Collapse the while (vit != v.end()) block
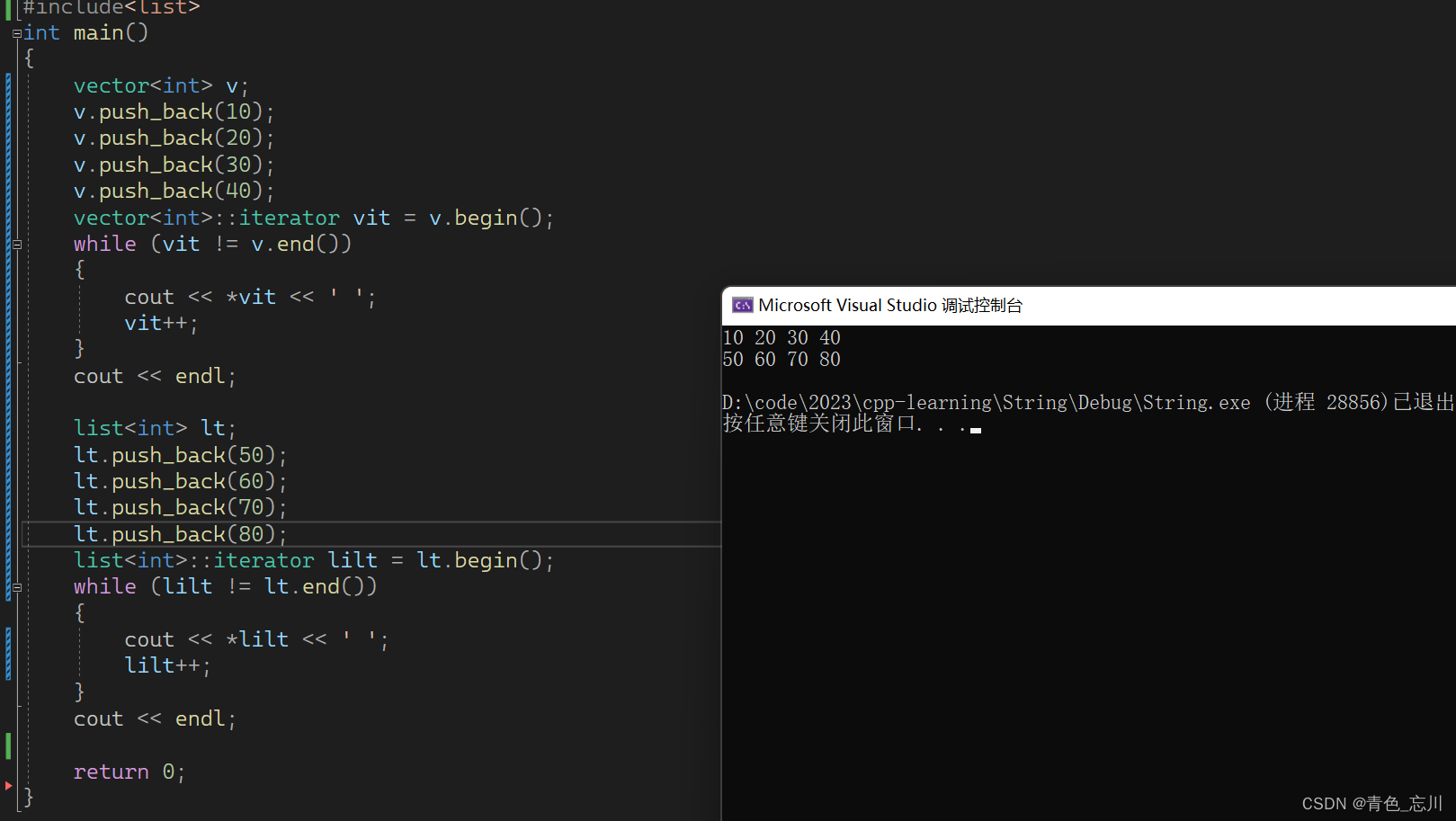Viewport: 1456px width, 821px height. coord(17,244)
